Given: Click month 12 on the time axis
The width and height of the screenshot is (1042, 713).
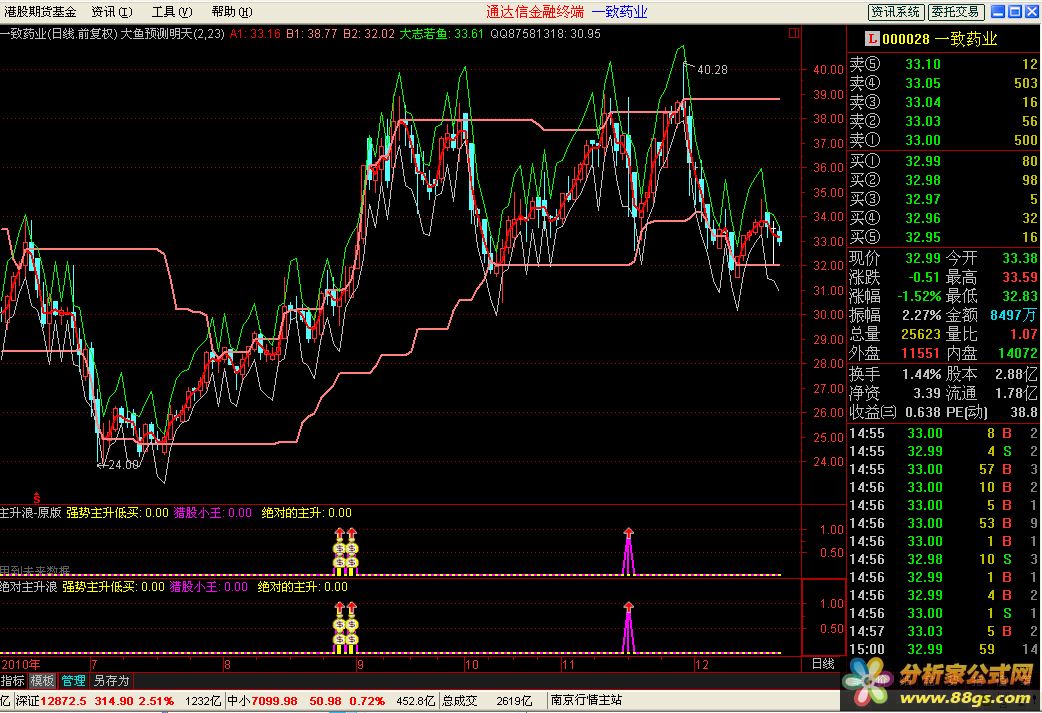Looking at the screenshot, I should click(x=702, y=664).
